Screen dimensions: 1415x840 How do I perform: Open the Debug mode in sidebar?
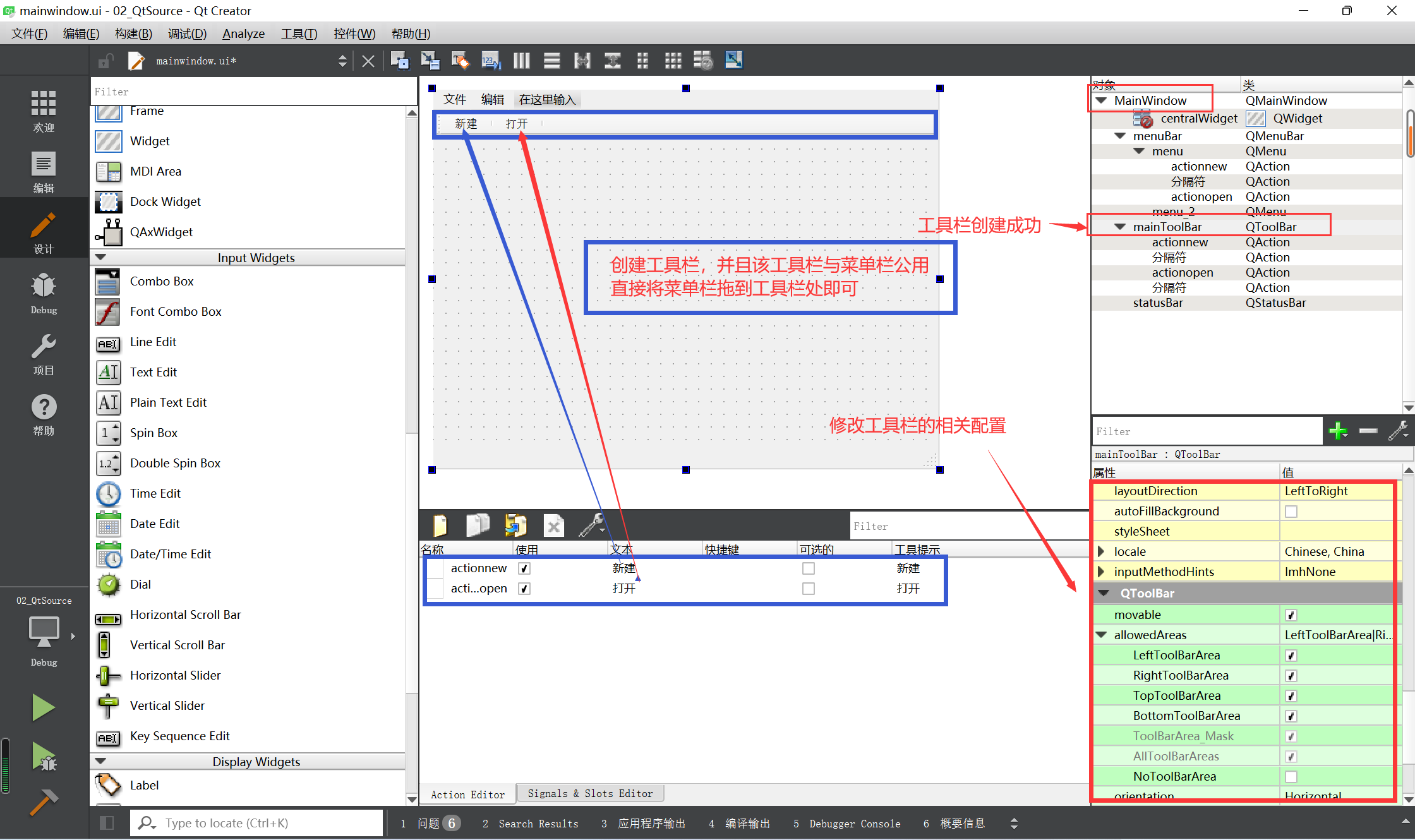pos(44,293)
